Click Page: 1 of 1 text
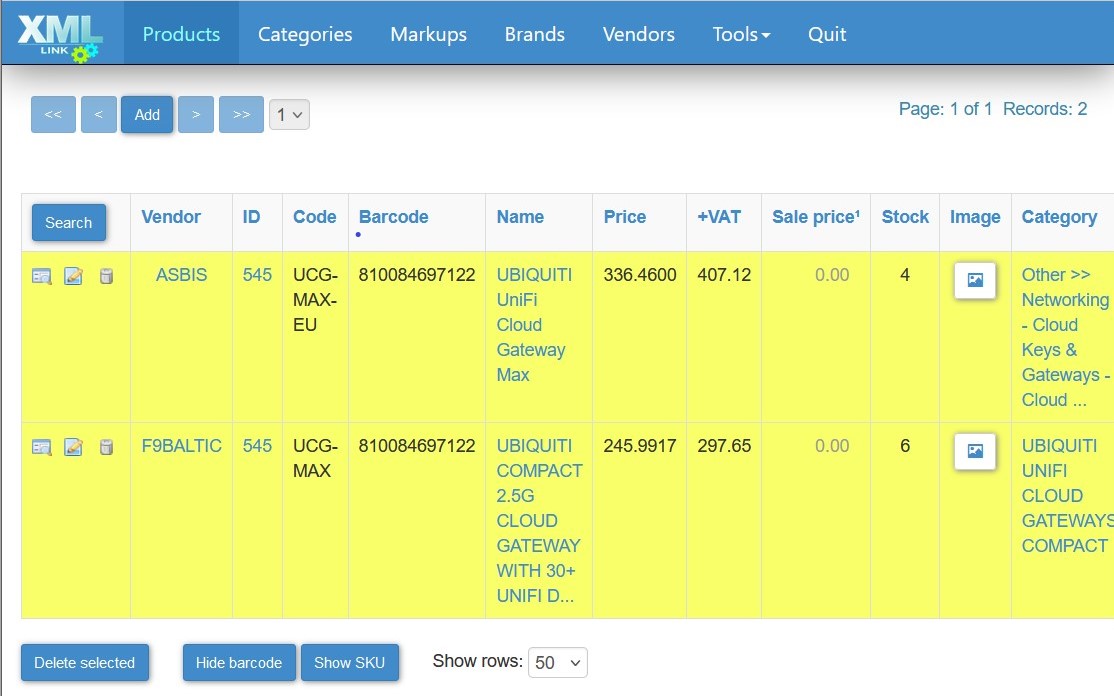This screenshot has width=1114, height=696. click(x=945, y=109)
